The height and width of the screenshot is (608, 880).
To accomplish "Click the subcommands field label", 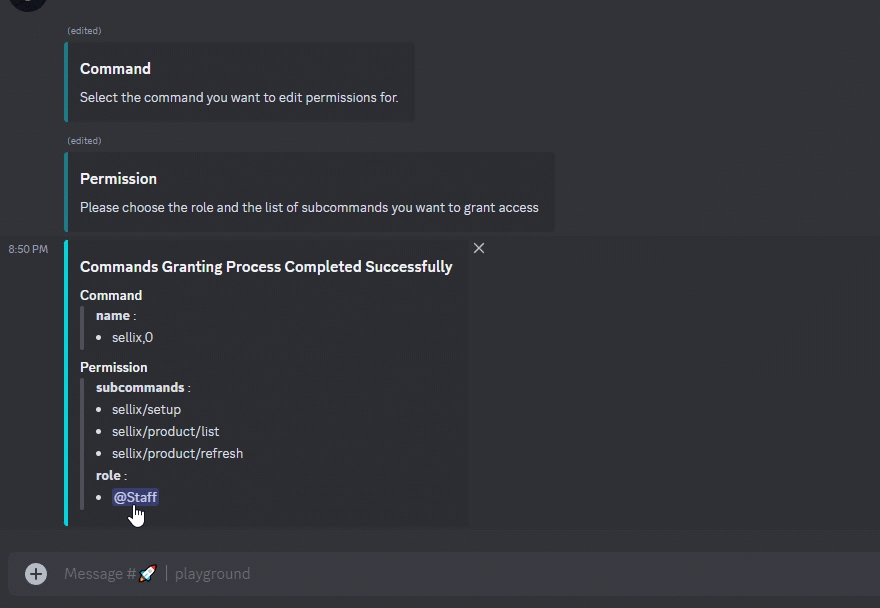I will coord(140,387).
